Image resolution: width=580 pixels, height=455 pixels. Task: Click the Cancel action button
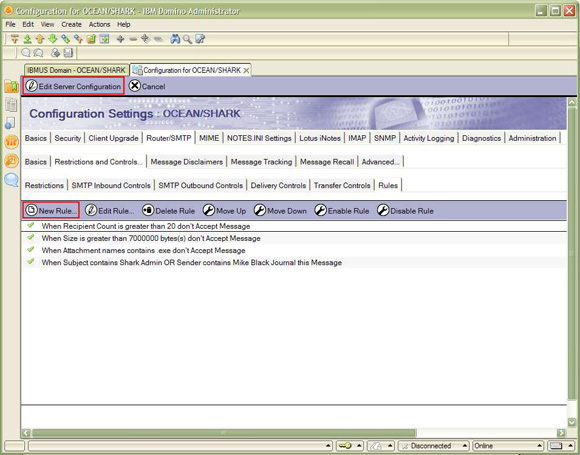147,86
